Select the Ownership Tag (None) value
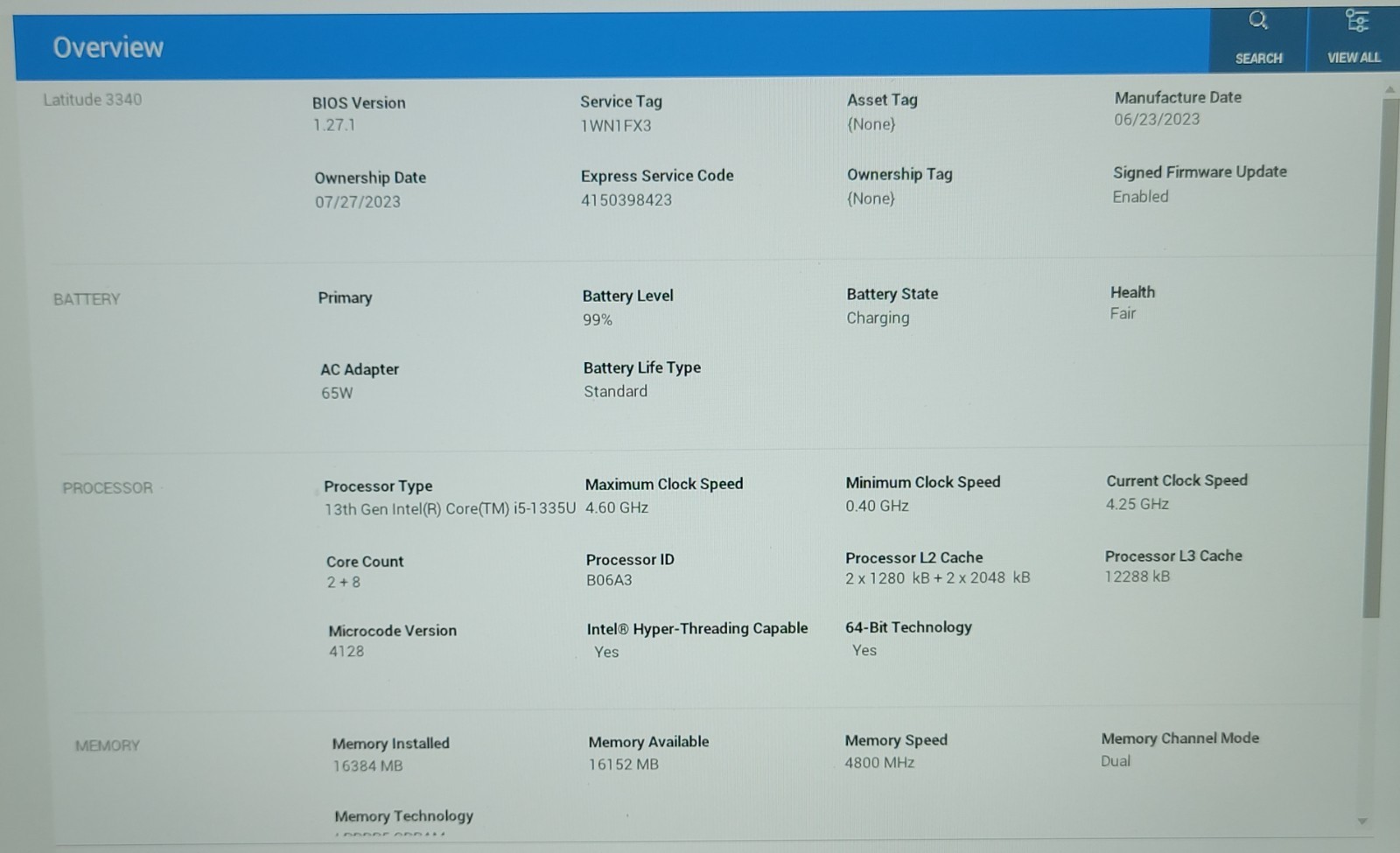 tap(871, 199)
